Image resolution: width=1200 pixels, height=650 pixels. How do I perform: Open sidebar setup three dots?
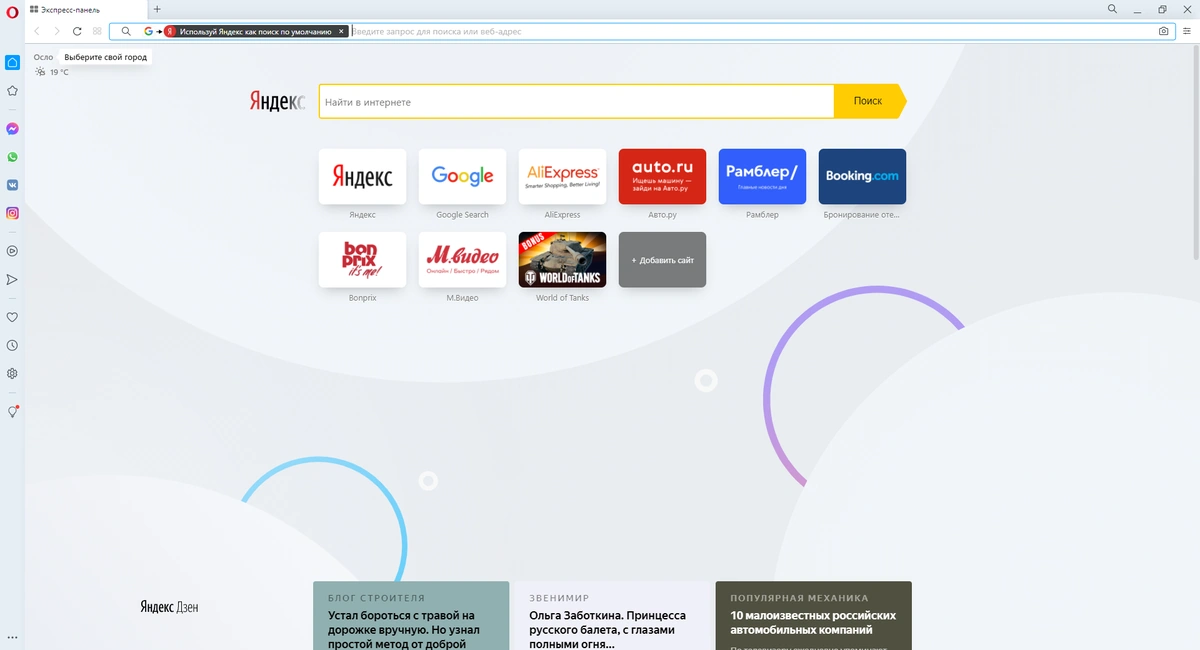[x=12, y=638]
